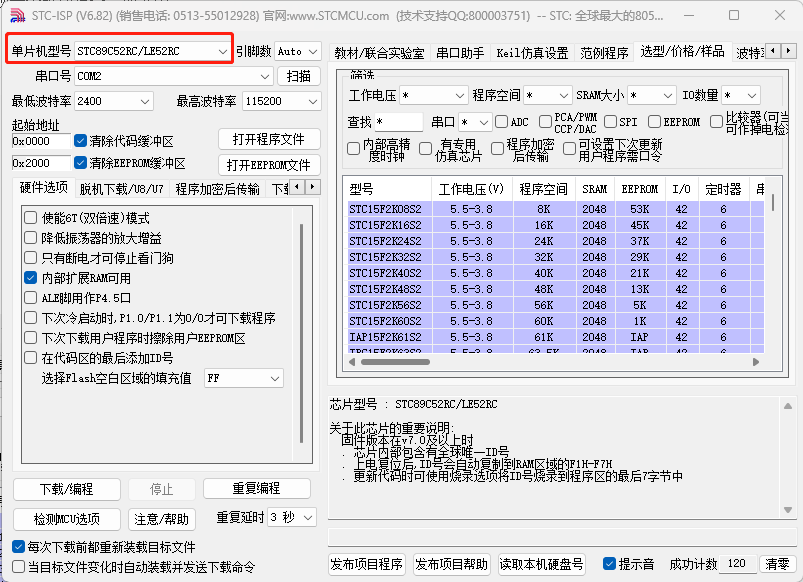
Task: Click the chip table horizontal scroll right arrow
Action: tap(756, 362)
